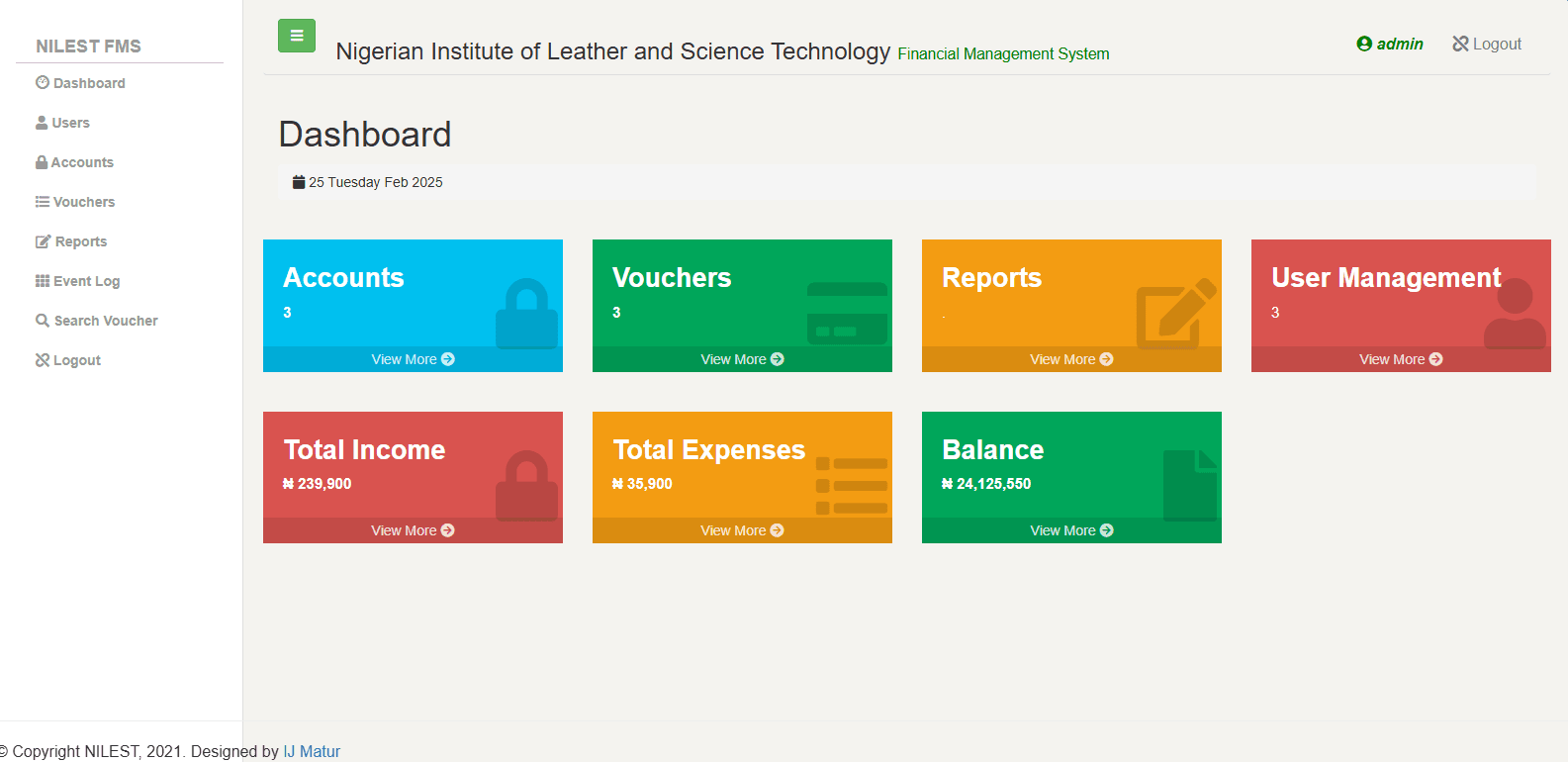Click the count 3 on Accounts card
The image size is (1568, 762).
[x=287, y=312]
